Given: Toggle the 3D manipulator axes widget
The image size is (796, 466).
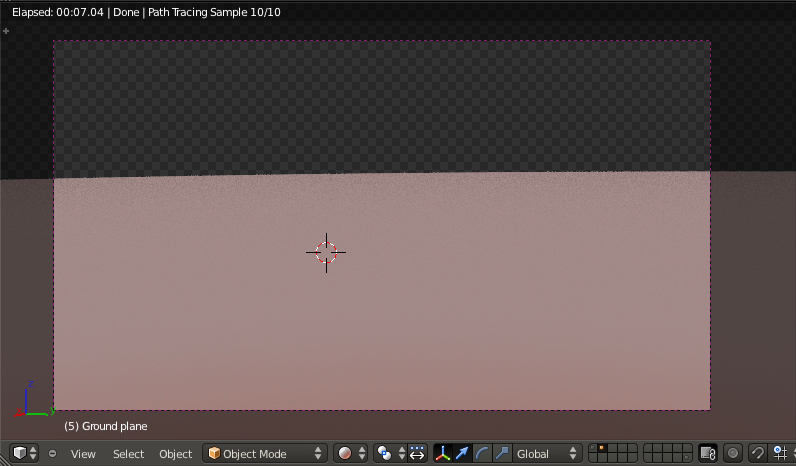Looking at the screenshot, I should (x=443, y=453).
